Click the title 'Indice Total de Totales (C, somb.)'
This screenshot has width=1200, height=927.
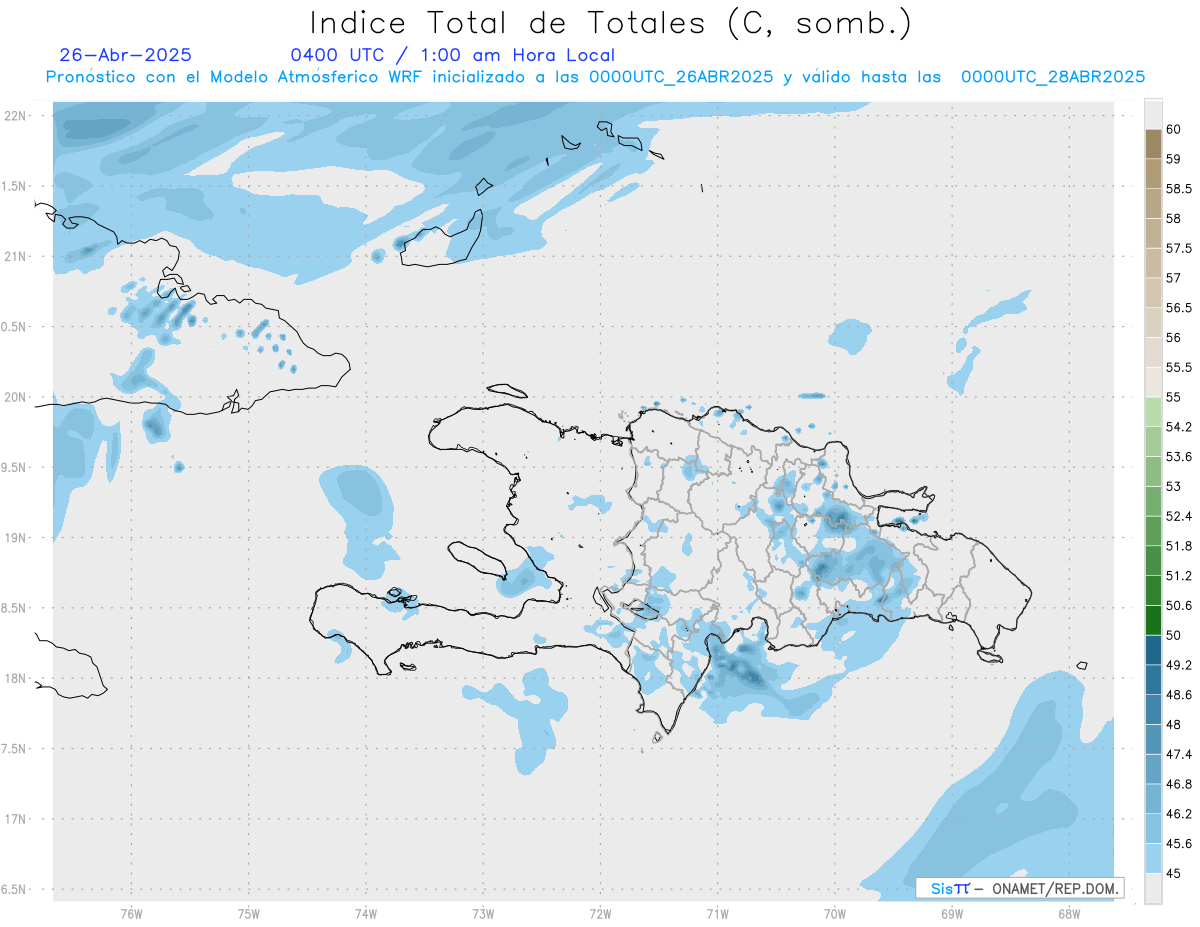pyautogui.click(x=611, y=22)
